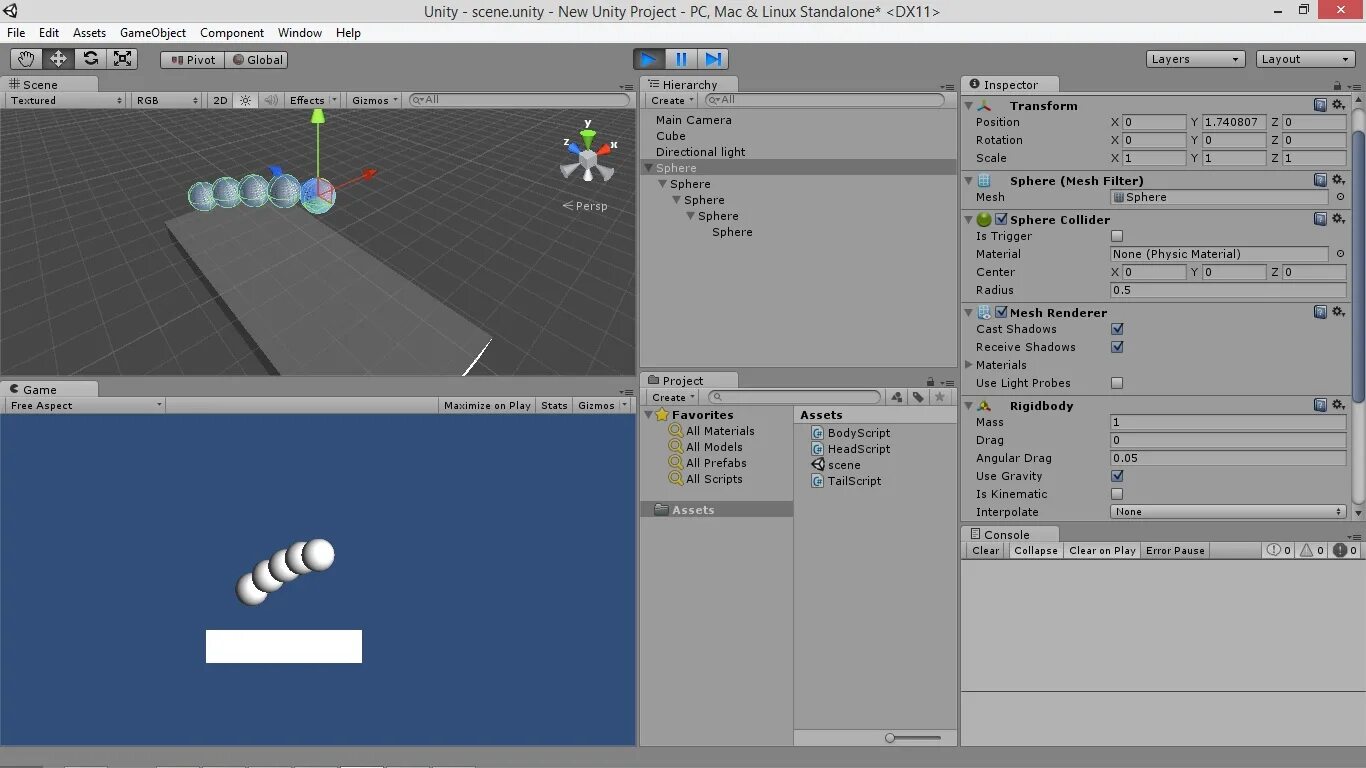Click the Mass input field
Viewport: 1366px width, 768px height.
(x=1228, y=422)
